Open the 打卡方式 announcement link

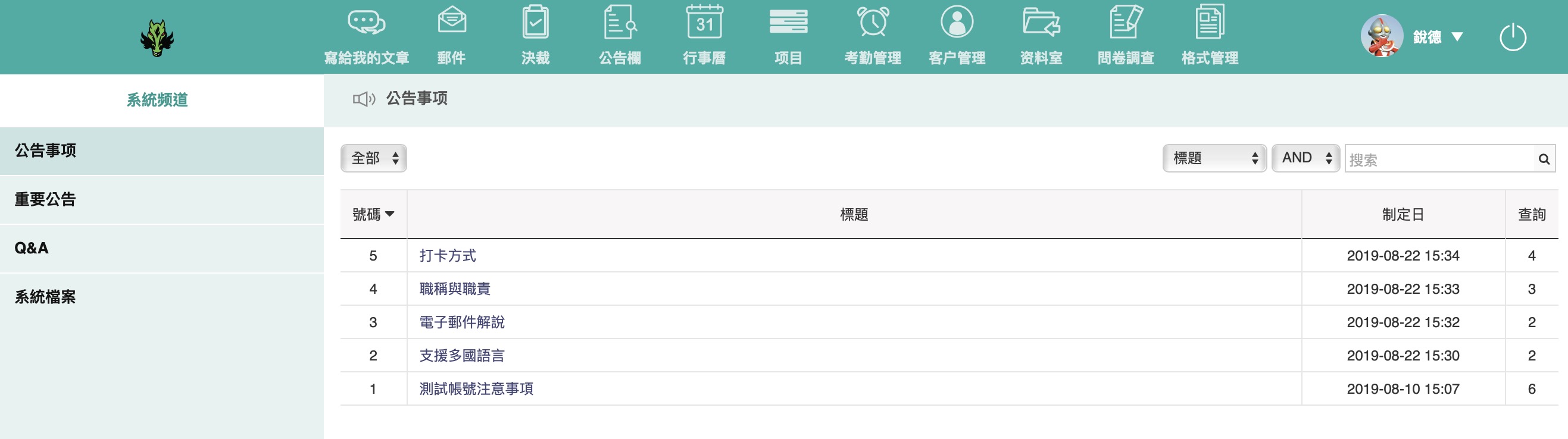click(x=448, y=255)
